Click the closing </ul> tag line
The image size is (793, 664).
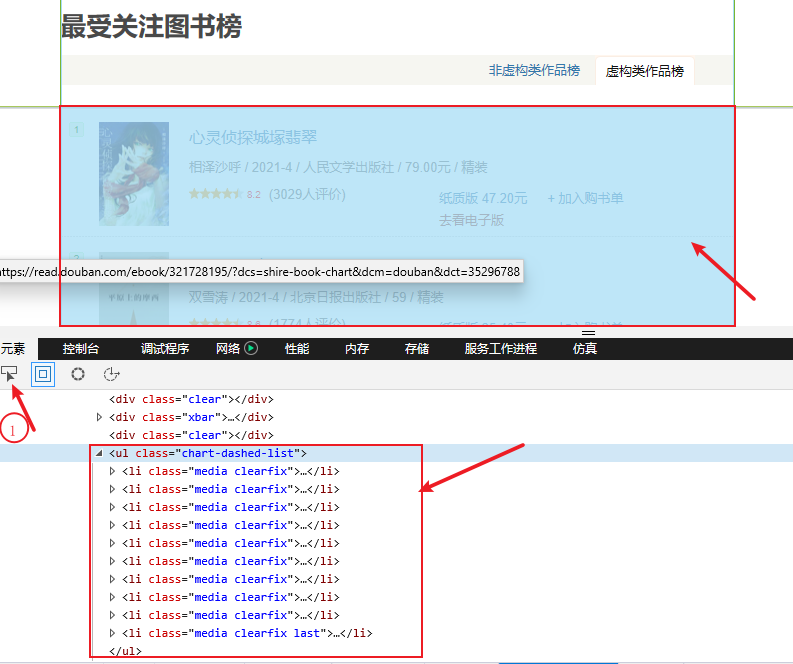tap(125, 651)
